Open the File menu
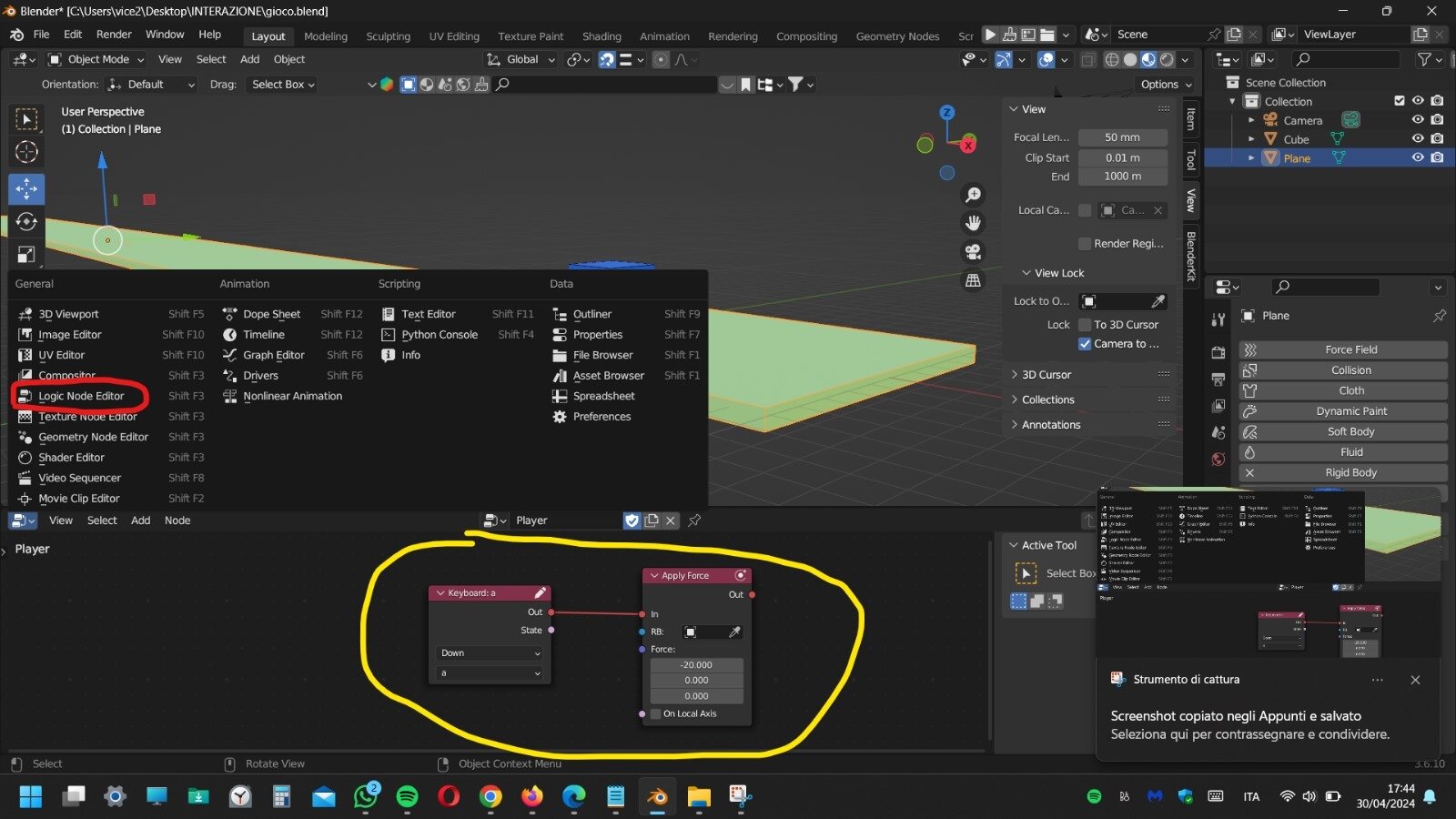1456x819 pixels. click(x=41, y=35)
